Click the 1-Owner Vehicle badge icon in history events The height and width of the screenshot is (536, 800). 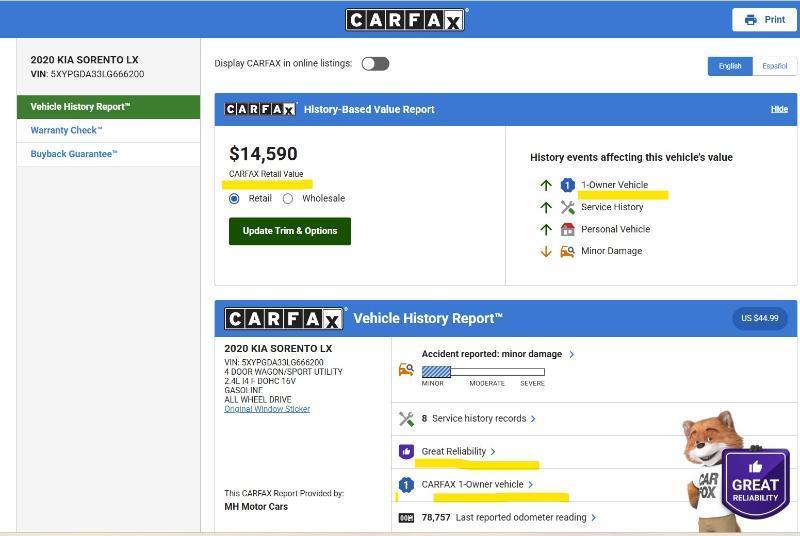point(567,185)
